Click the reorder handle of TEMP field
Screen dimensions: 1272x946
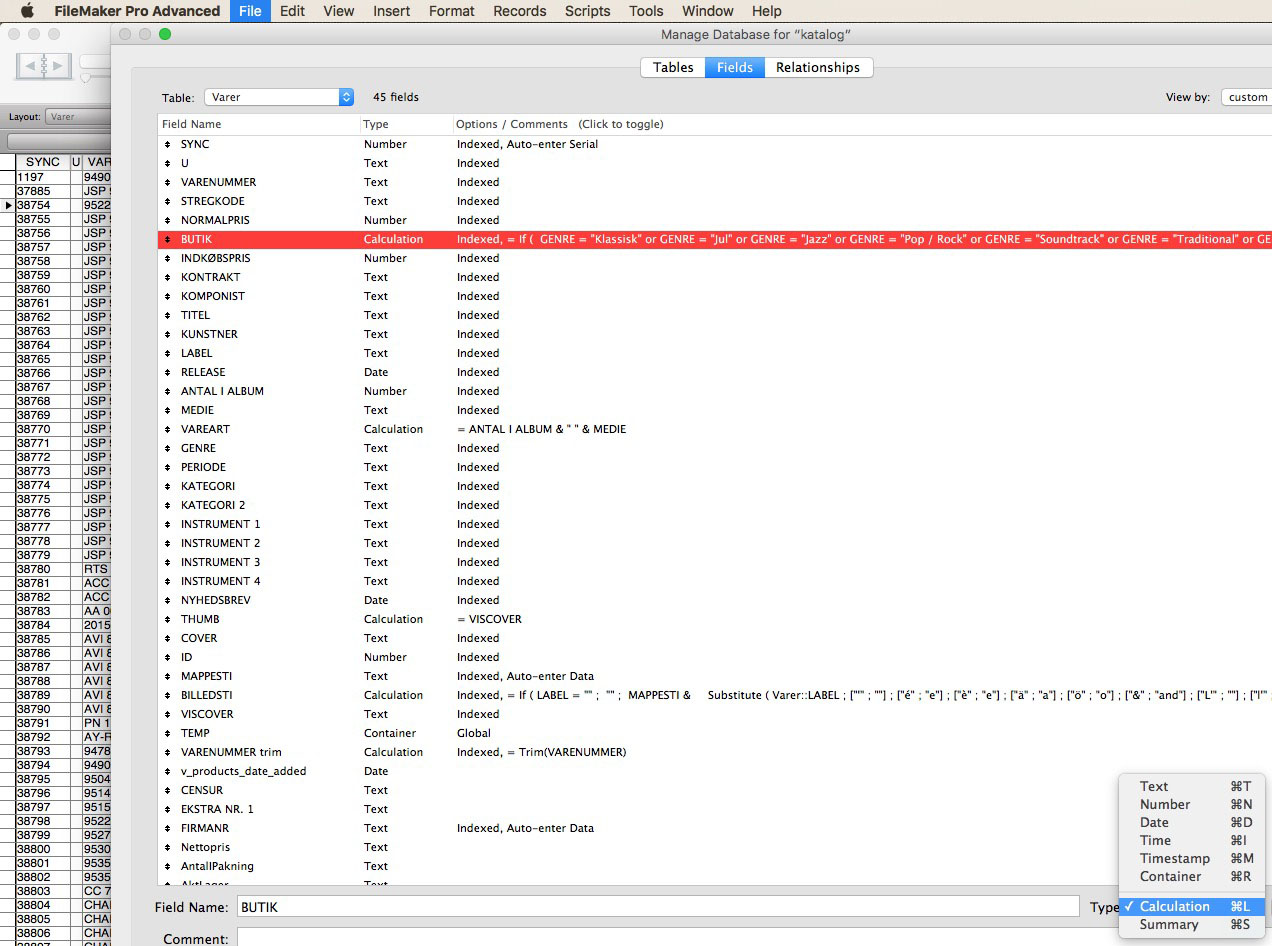168,733
